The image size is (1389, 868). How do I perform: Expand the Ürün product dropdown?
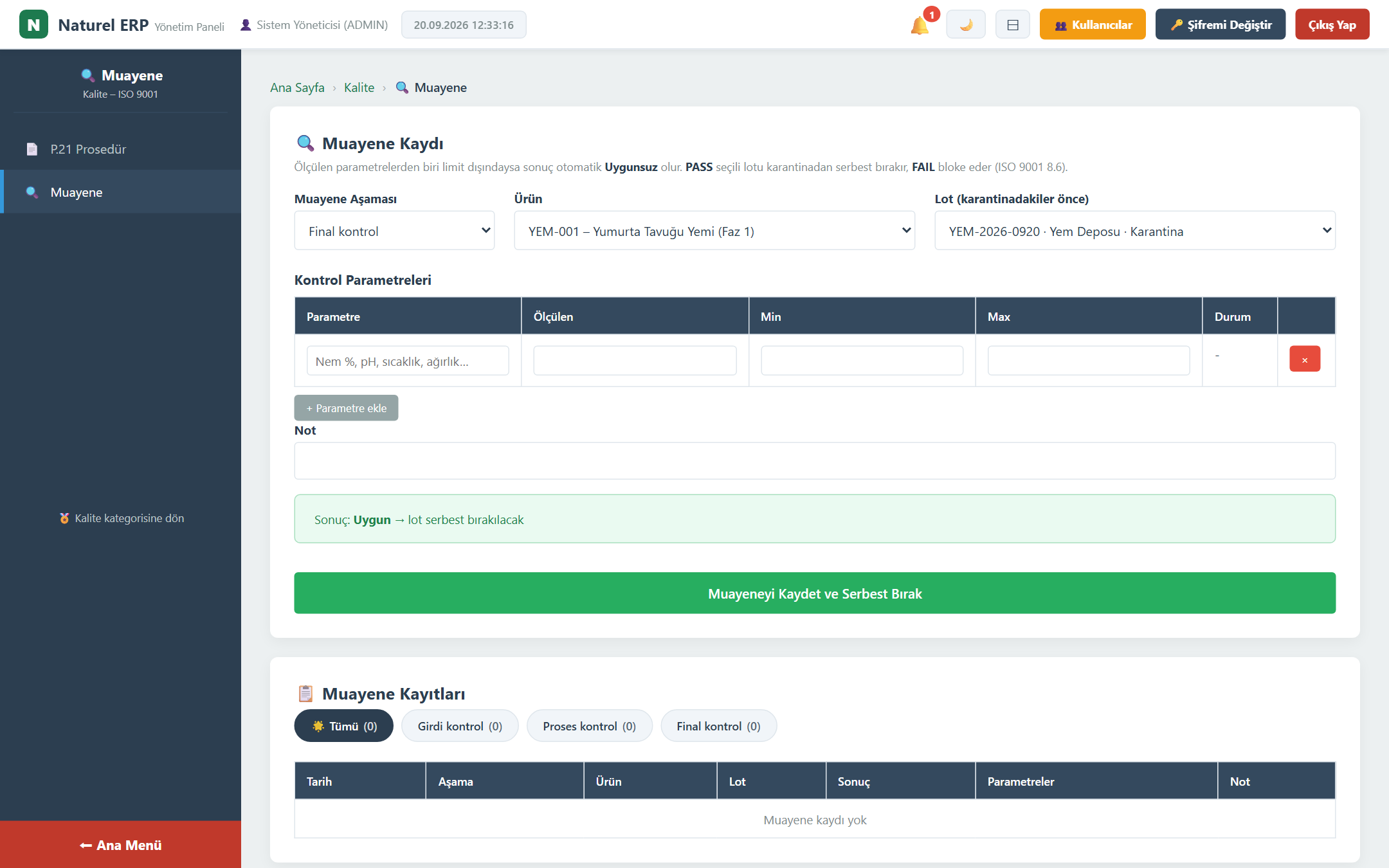(714, 231)
